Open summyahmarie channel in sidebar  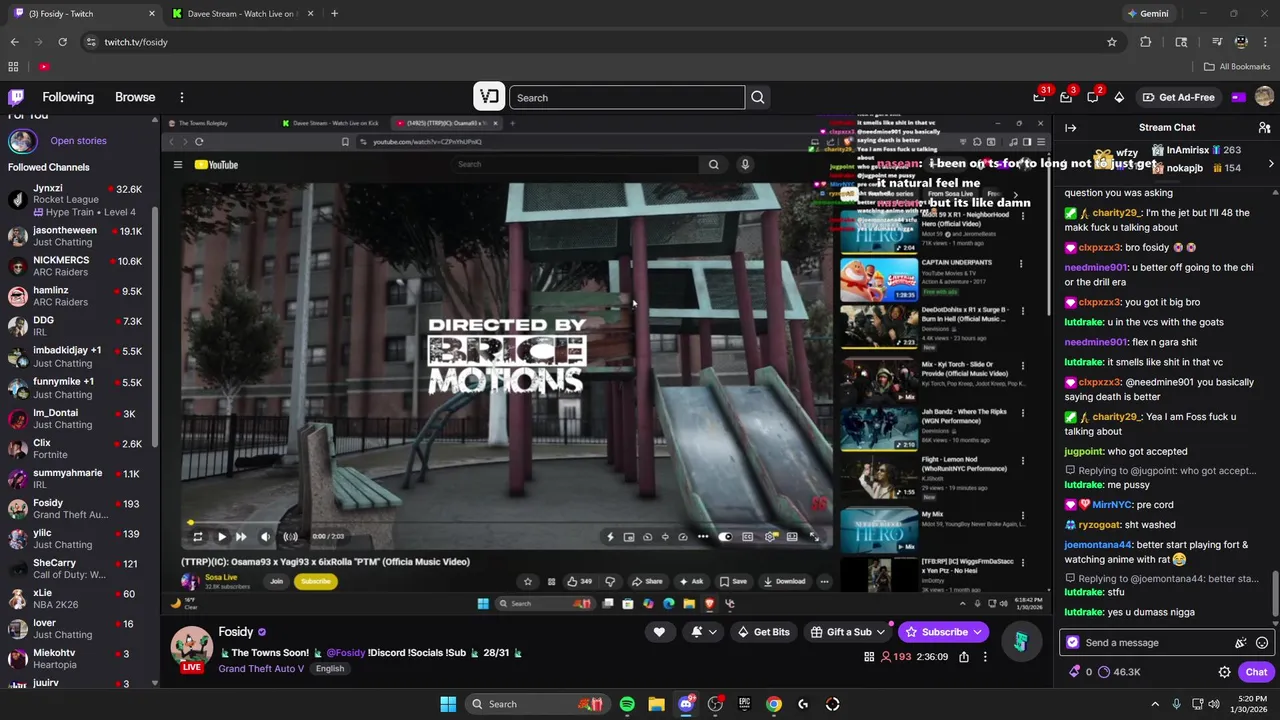click(x=76, y=478)
